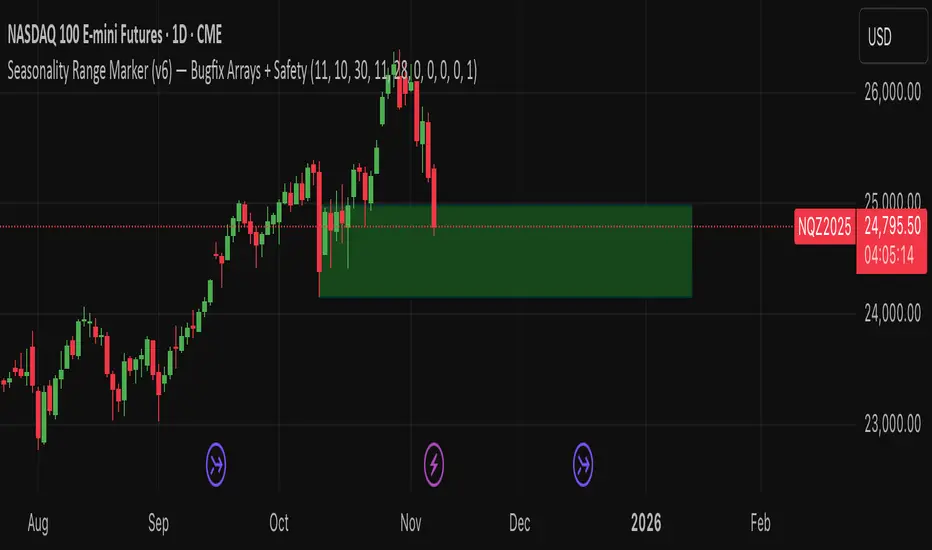Click the green seasonality range box

(x=505, y=251)
